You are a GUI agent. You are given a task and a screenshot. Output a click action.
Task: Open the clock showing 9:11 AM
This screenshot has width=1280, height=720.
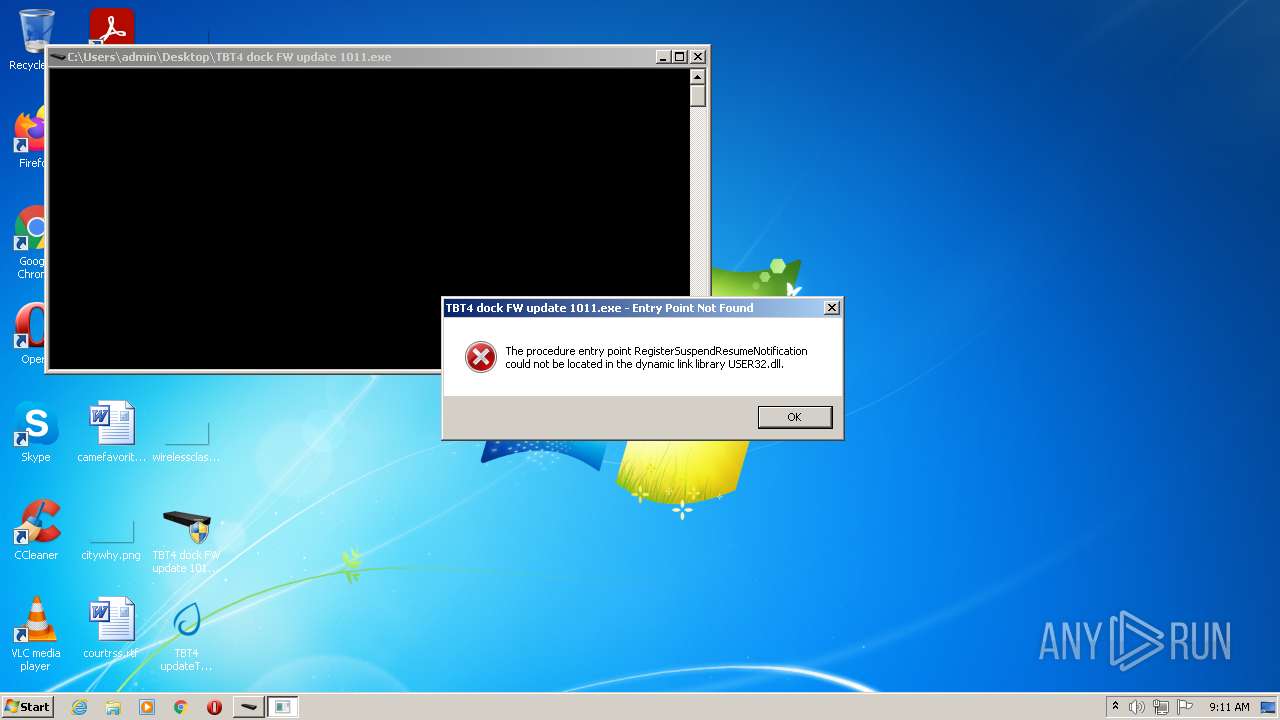pos(1229,707)
